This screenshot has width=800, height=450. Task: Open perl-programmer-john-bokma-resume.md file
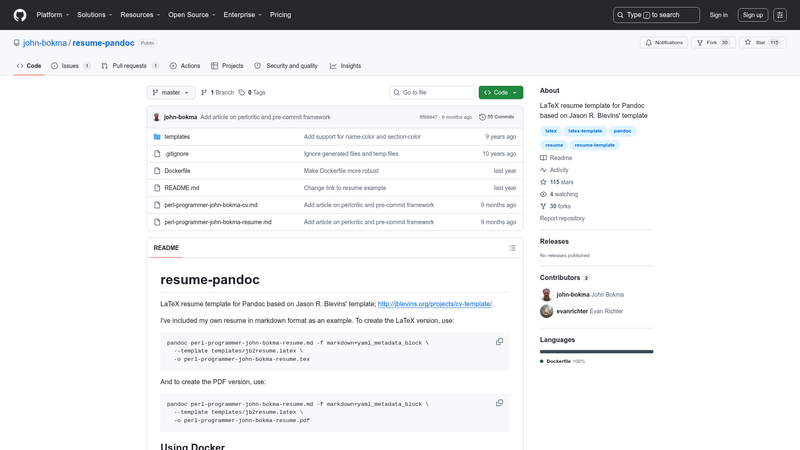click(218, 222)
